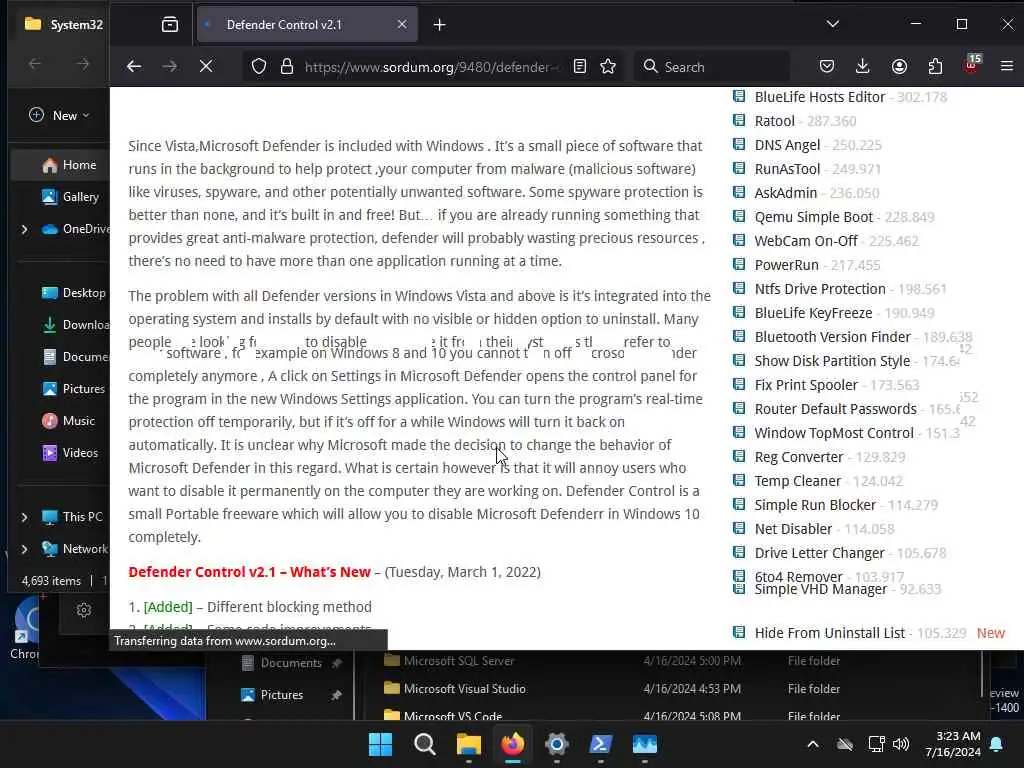Open Ntfs Drive Protection link
The image size is (1024, 768).
[x=820, y=289]
